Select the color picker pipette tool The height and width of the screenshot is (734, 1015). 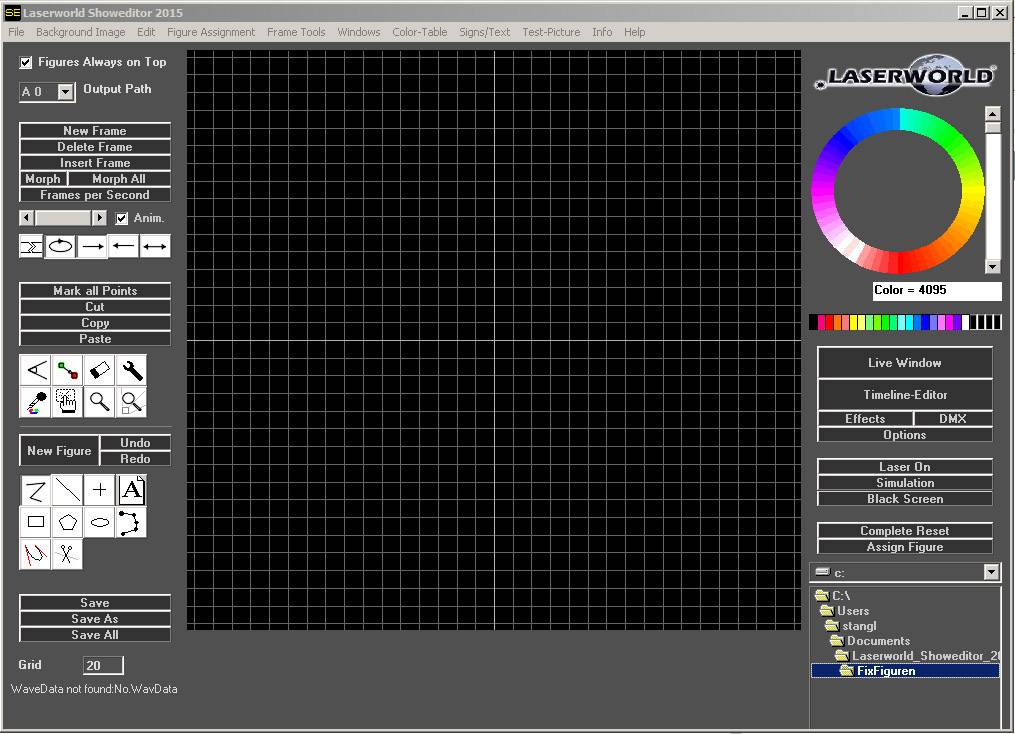pyautogui.click(x=33, y=401)
